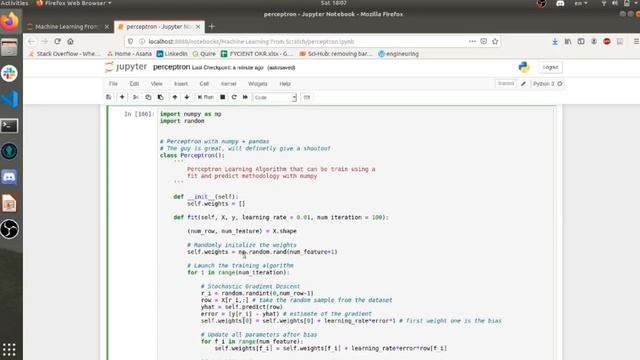Open the Sci-Hub bookmark
The image size is (640, 360).
[336, 54]
